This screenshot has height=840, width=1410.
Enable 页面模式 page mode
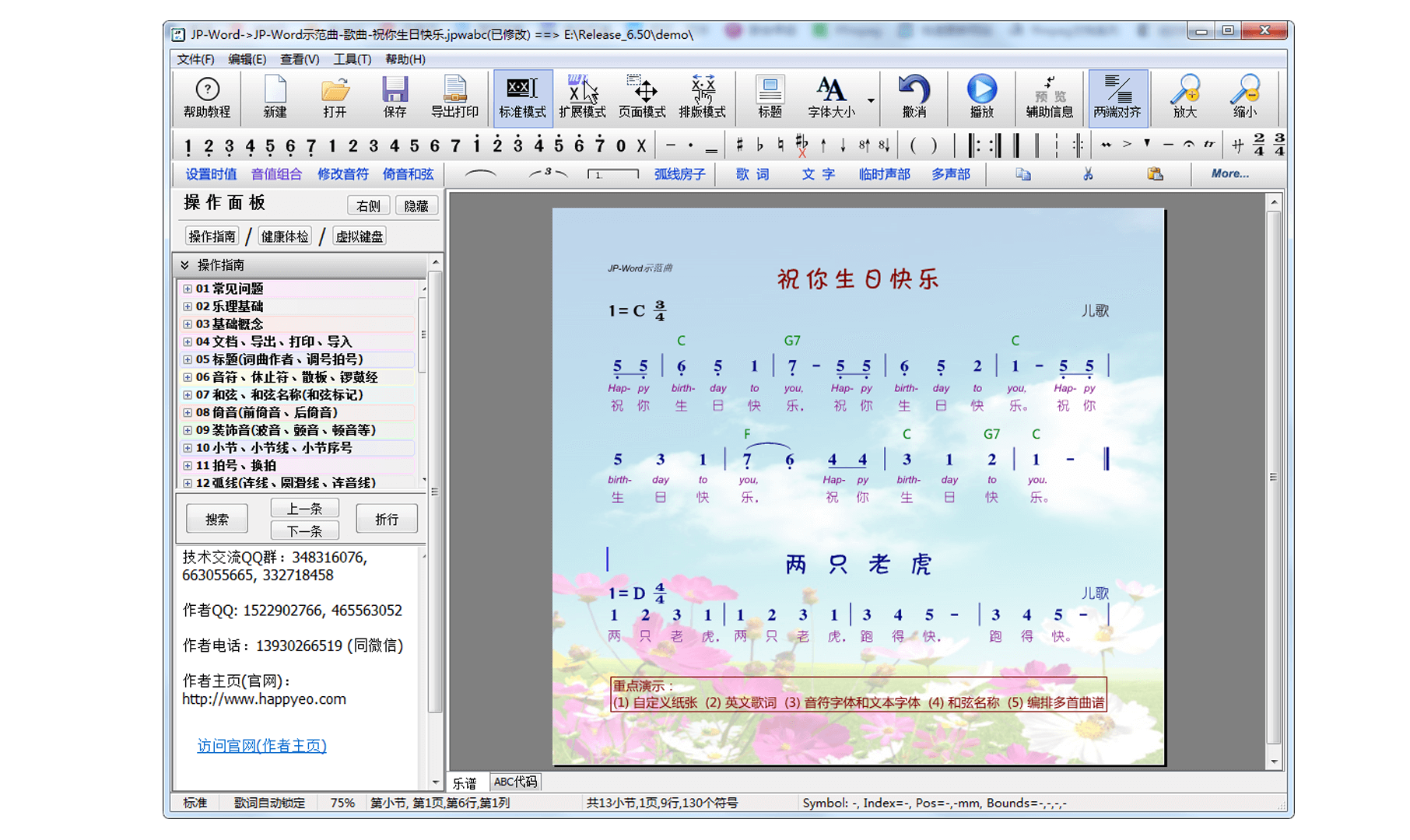click(x=642, y=97)
